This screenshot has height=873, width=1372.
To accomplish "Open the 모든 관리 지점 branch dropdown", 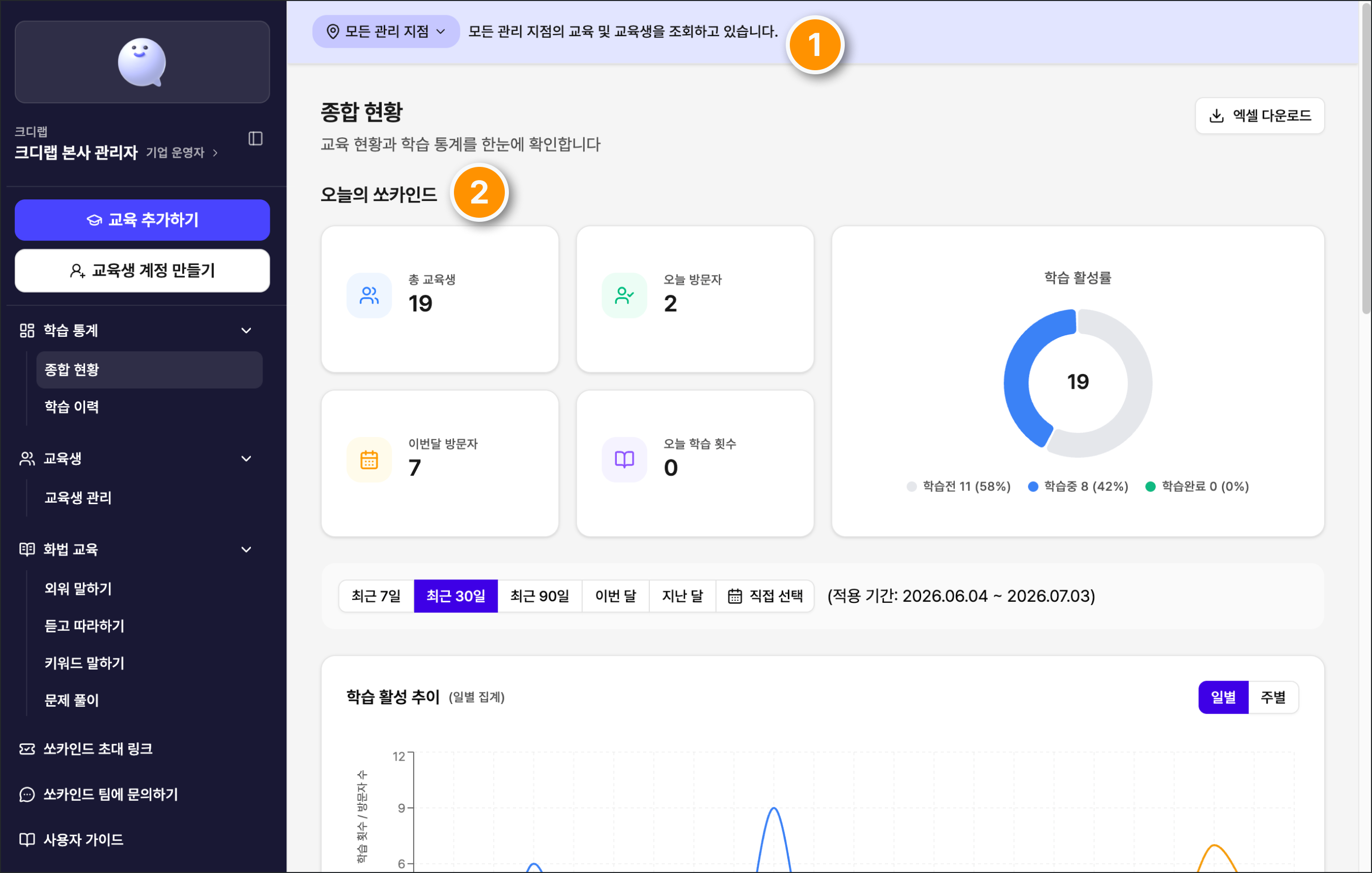I will (386, 32).
